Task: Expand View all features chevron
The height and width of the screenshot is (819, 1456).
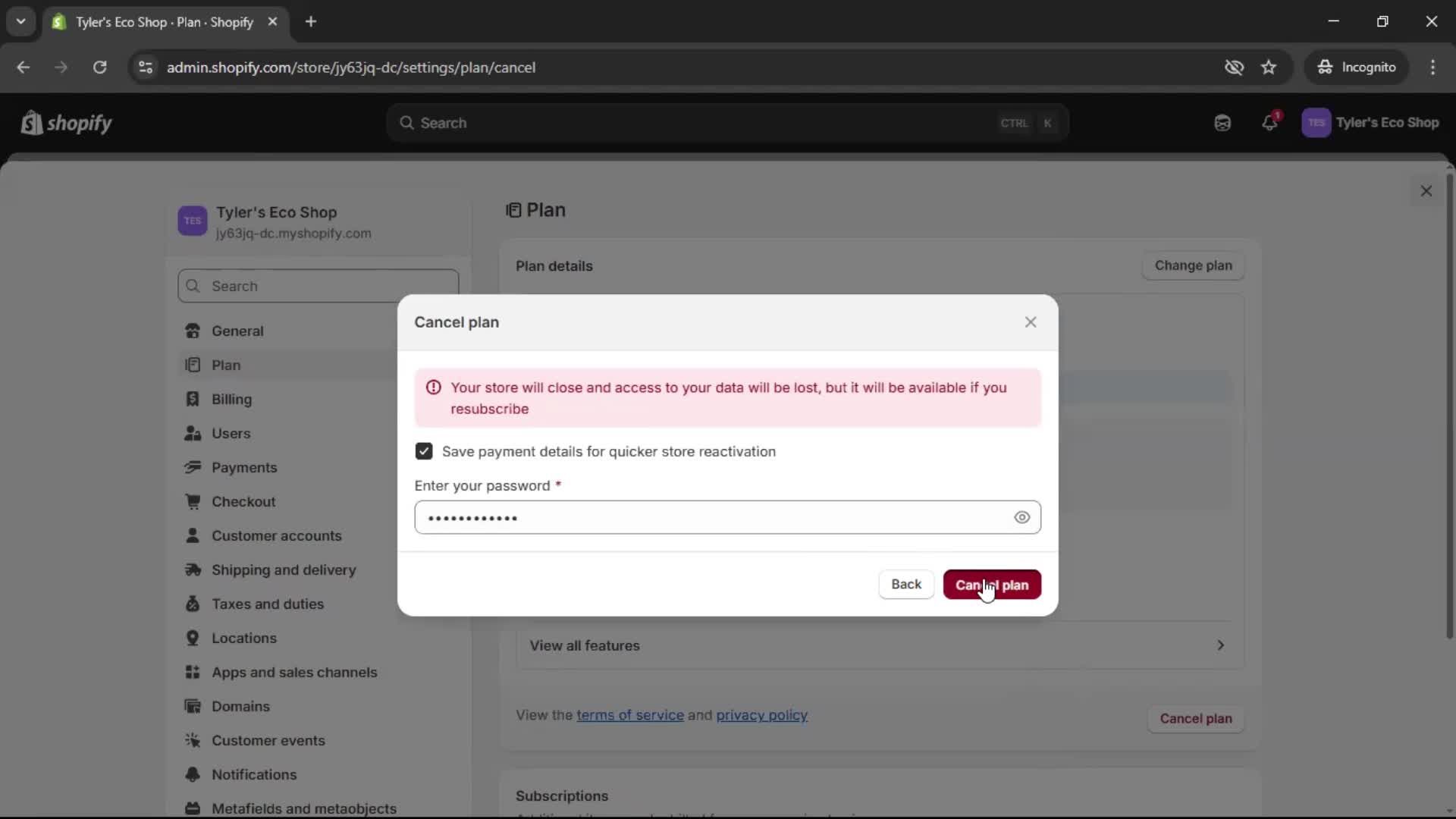Action: click(1220, 645)
